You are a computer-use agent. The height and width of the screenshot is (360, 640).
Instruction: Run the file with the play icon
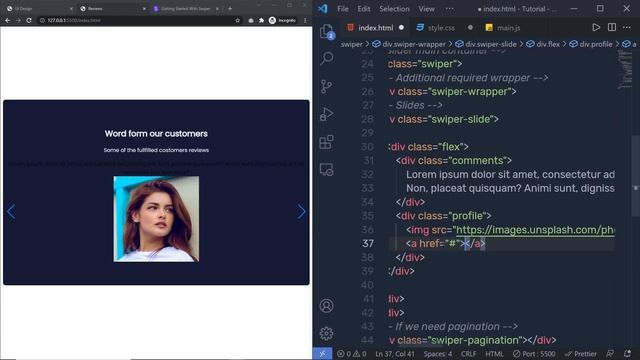(x=596, y=27)
